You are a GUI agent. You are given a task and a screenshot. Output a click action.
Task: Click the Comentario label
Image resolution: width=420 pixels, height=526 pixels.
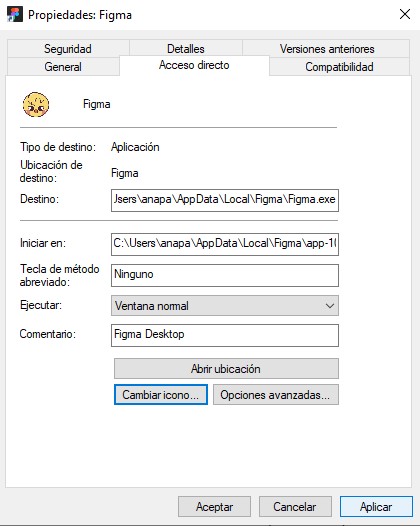(x=48, y=334)
